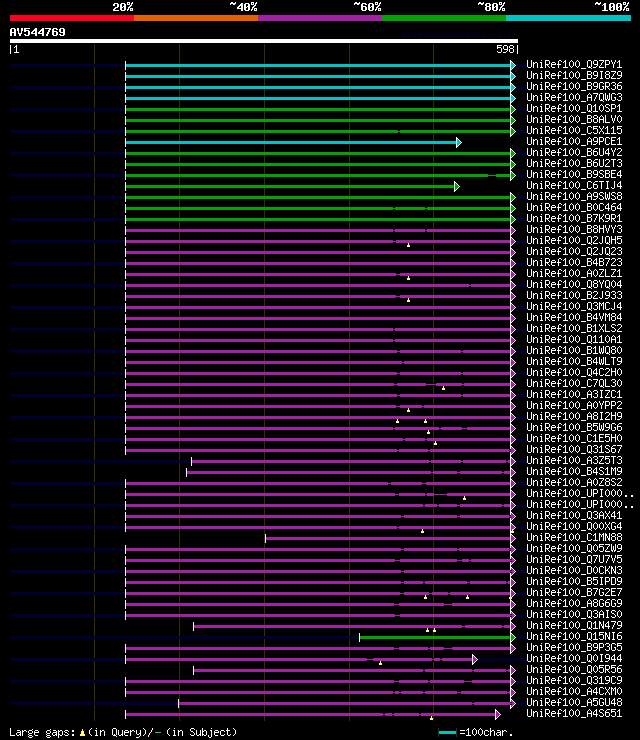Click the UniRef100_A0ZLZ1 label
The width and height of the screenshot is (640, 740).
click(574, 274)
